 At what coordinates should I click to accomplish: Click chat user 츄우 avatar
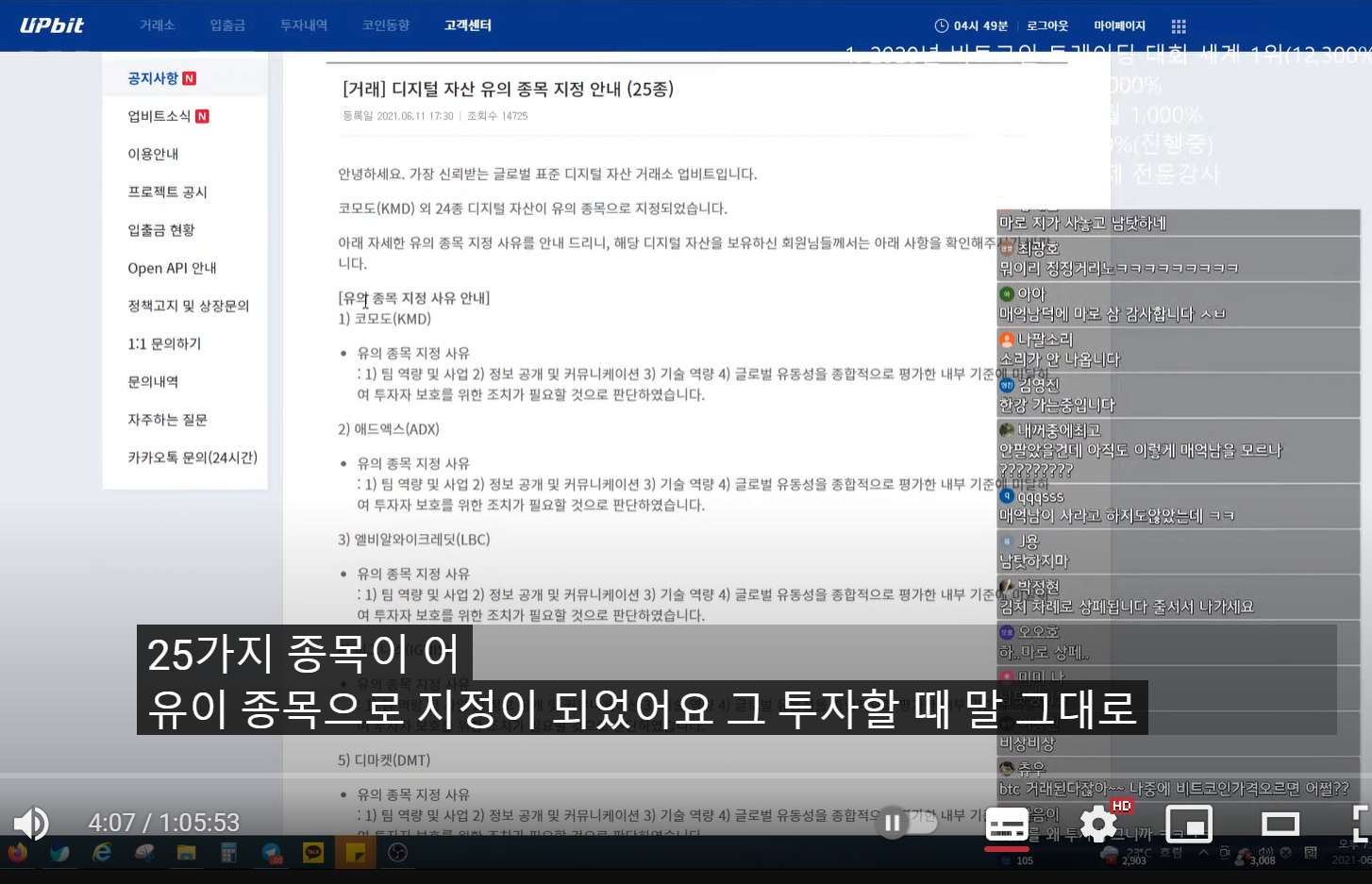[1007, 769]
